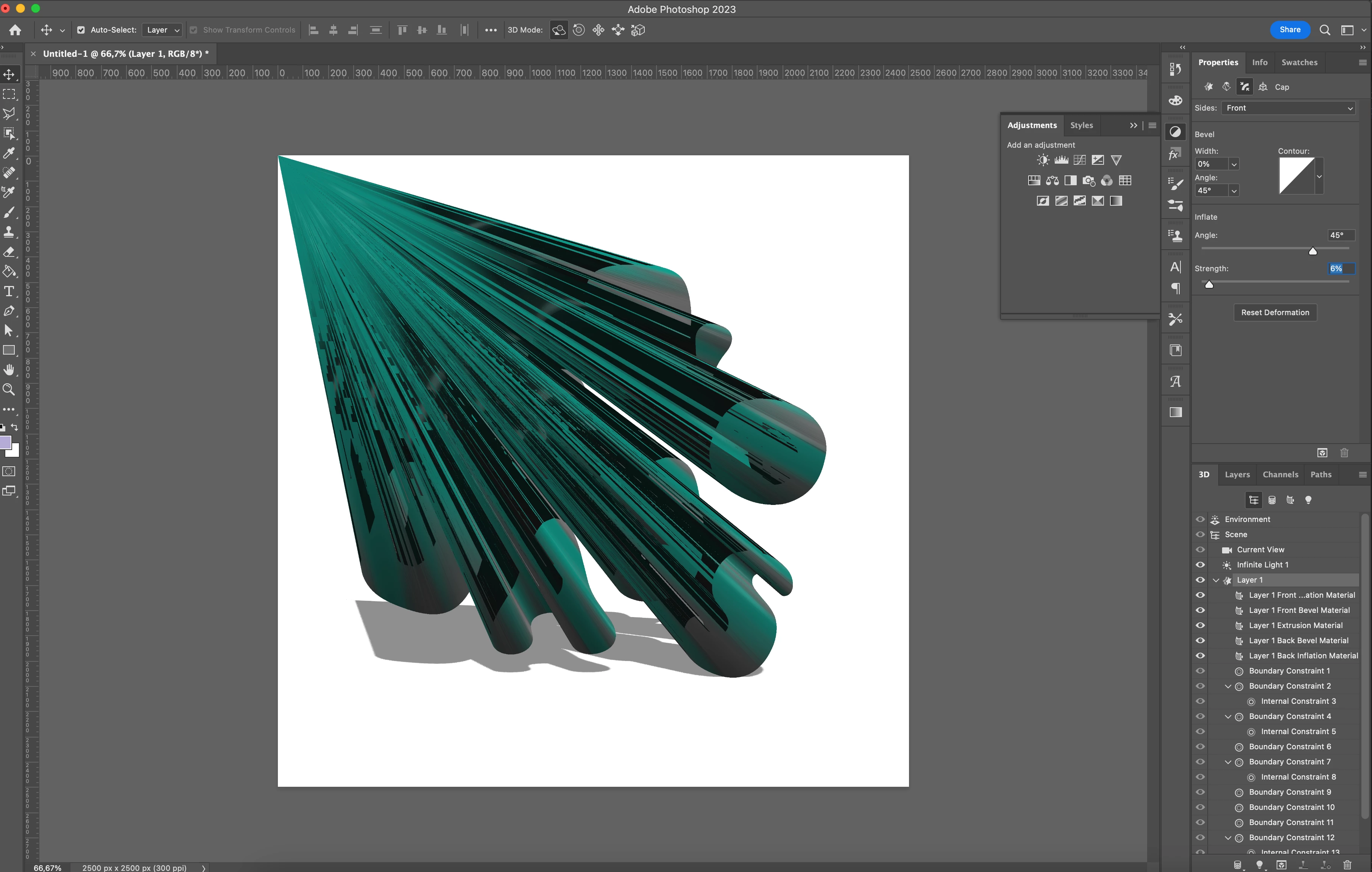Screen dimensions: 1372x872
Task: Select the Type tool
Action: pyautogui.click(x=9, y=291)
